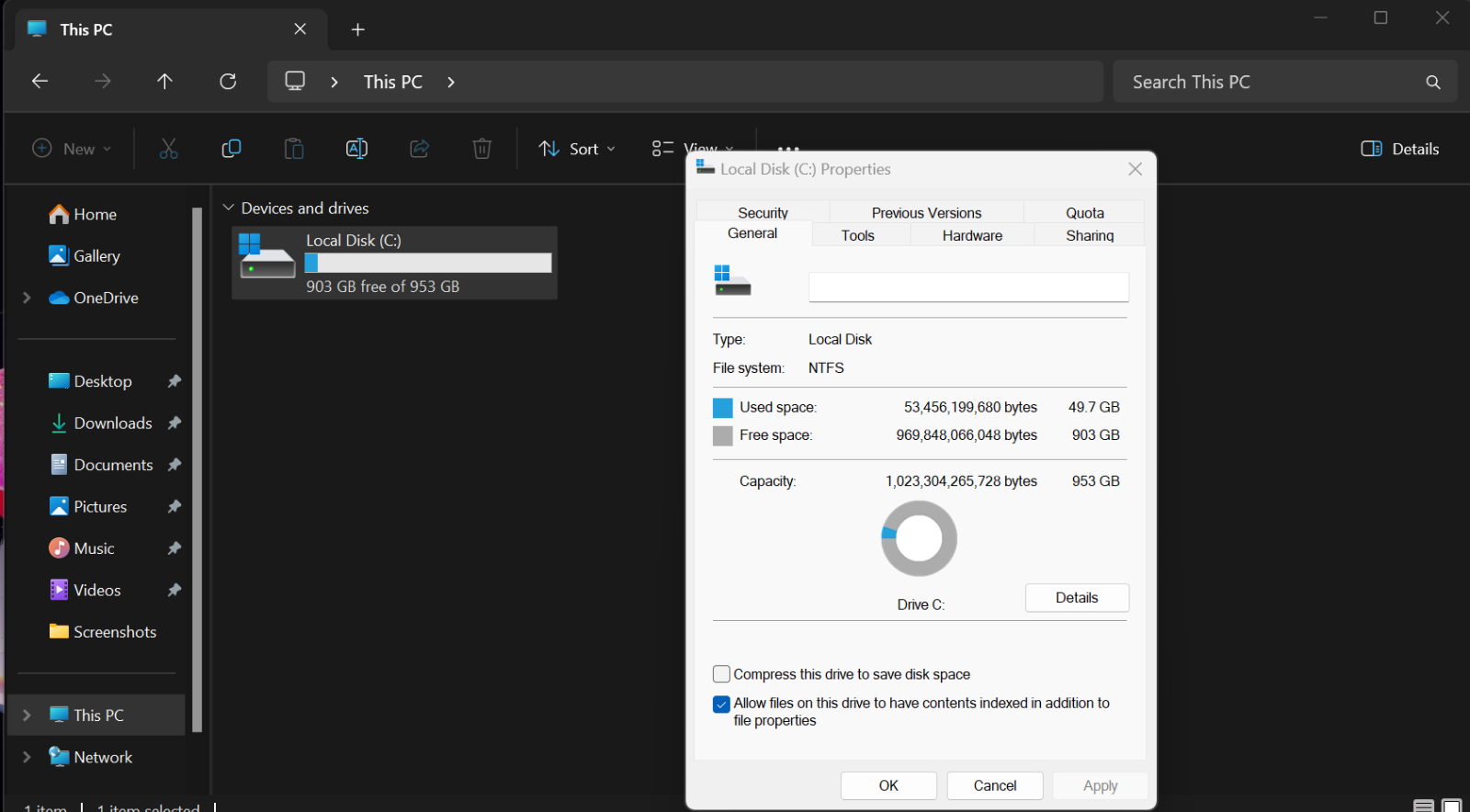Uncheck Allow files to be indexed
This screenshot has height=812, width=1470.
[x=721, y=705]
